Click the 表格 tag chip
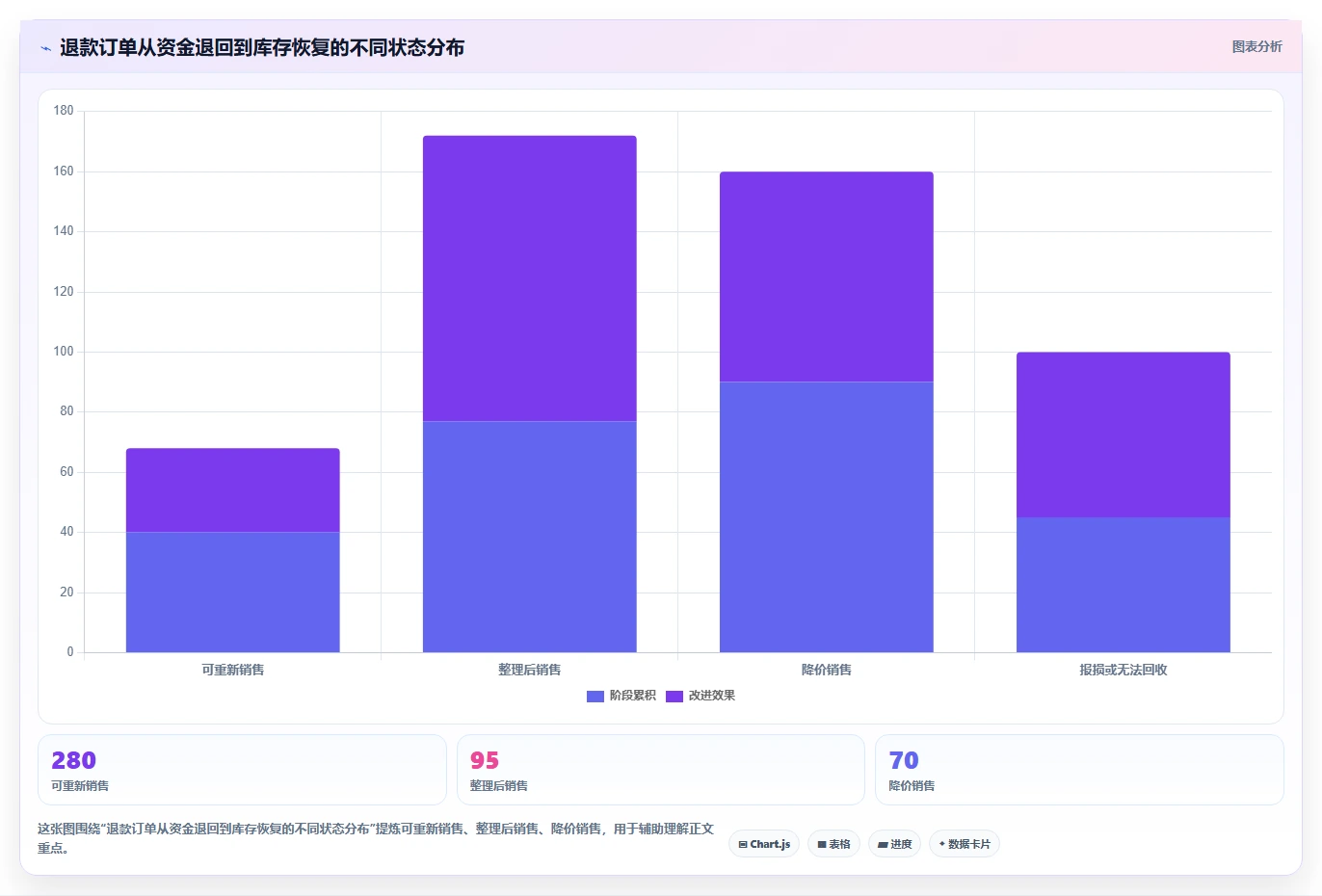 [x=833, y=844]
